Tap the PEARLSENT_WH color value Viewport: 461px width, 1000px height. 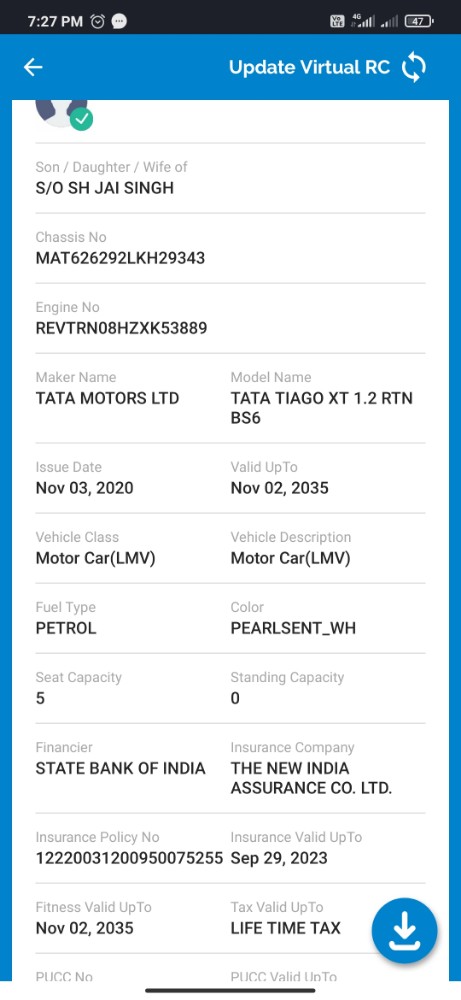click(x=293, y=628)
